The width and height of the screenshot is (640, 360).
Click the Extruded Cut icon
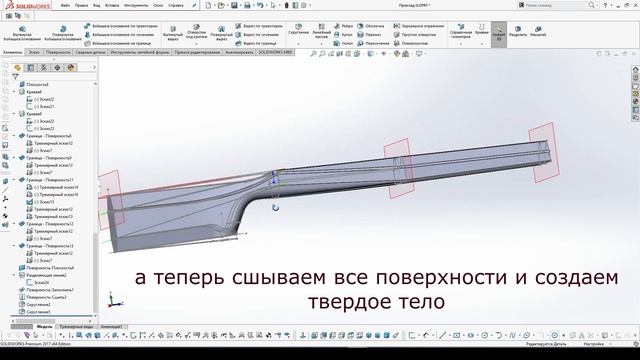173,29
